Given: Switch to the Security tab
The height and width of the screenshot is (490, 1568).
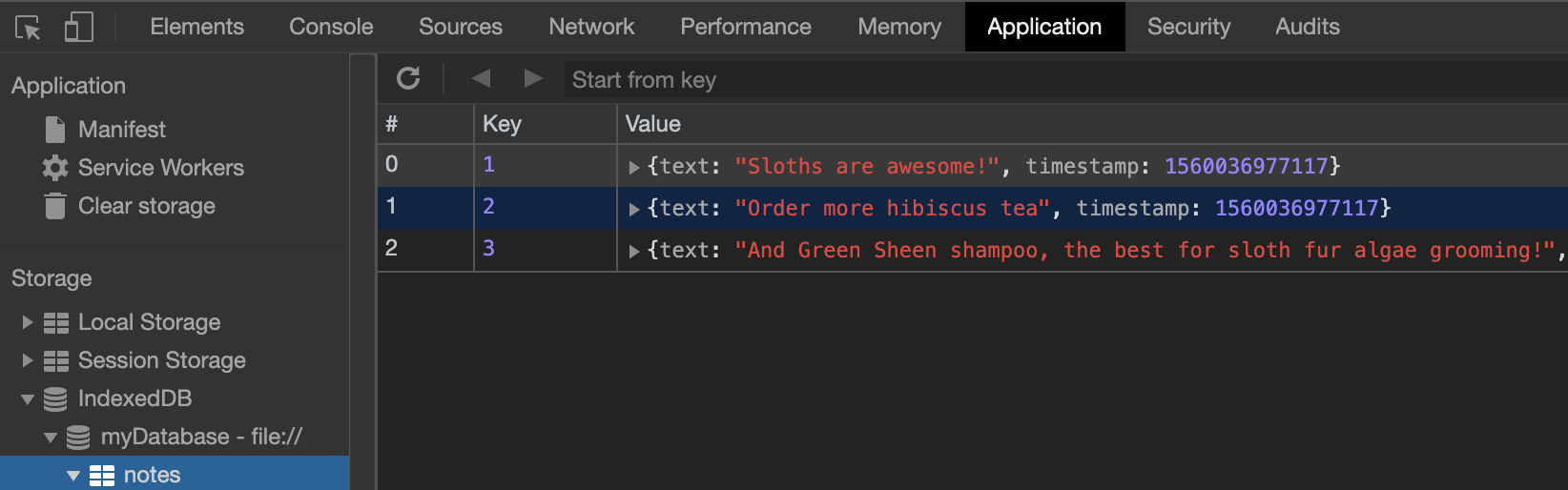Looking at the screenshot, I should (x=1188, y=27).
